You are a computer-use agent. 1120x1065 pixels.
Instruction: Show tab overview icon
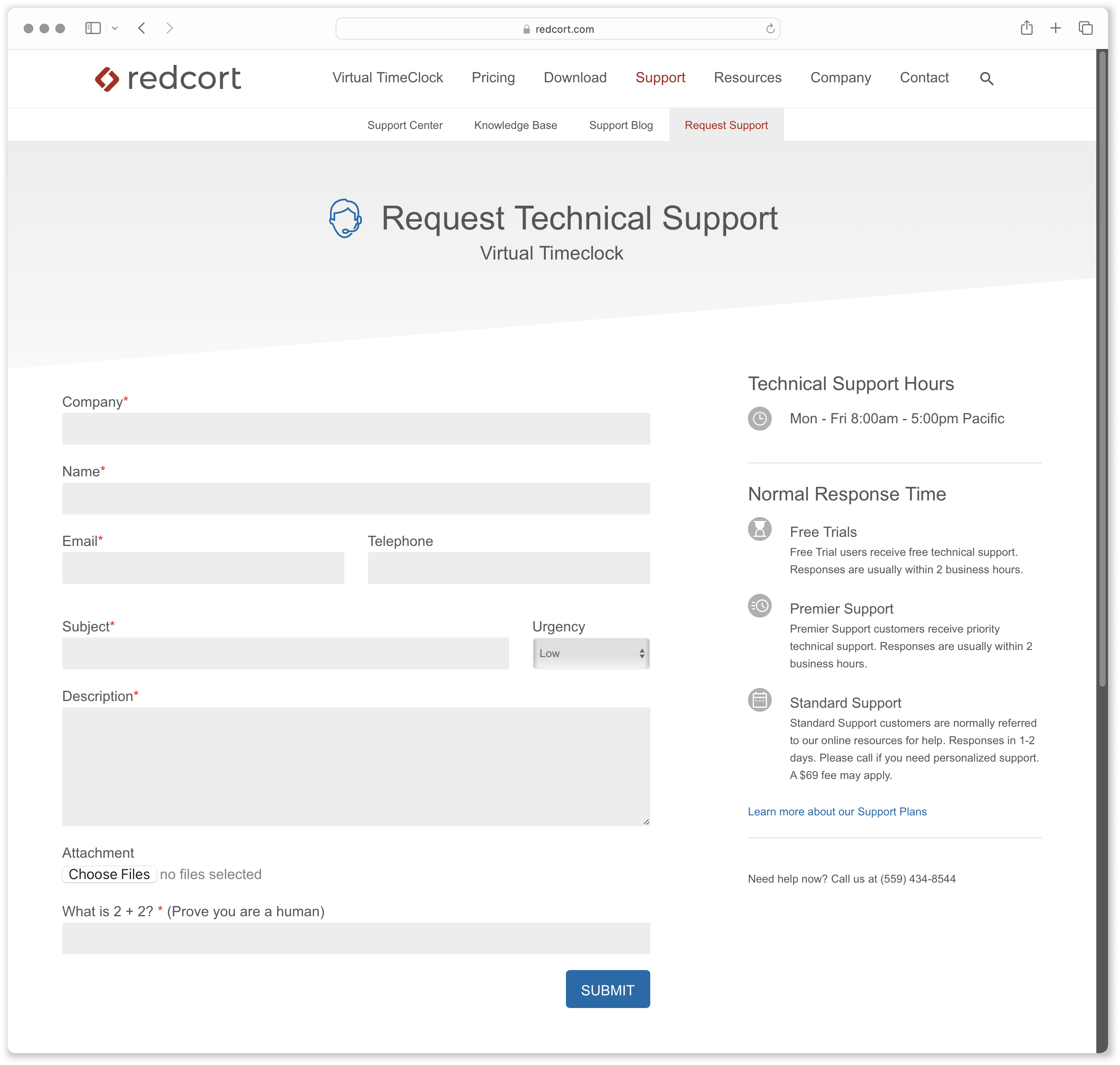click(1085, 28)
